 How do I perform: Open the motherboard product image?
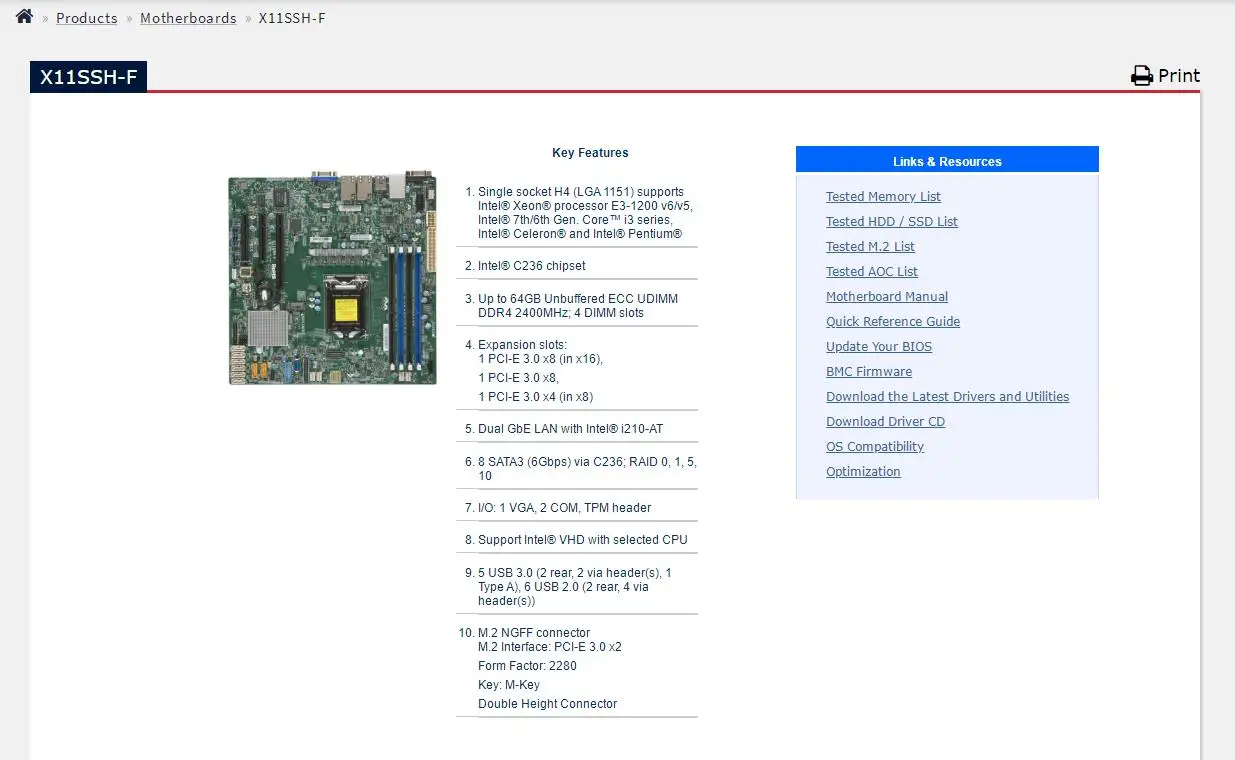[x=332, y=278]
